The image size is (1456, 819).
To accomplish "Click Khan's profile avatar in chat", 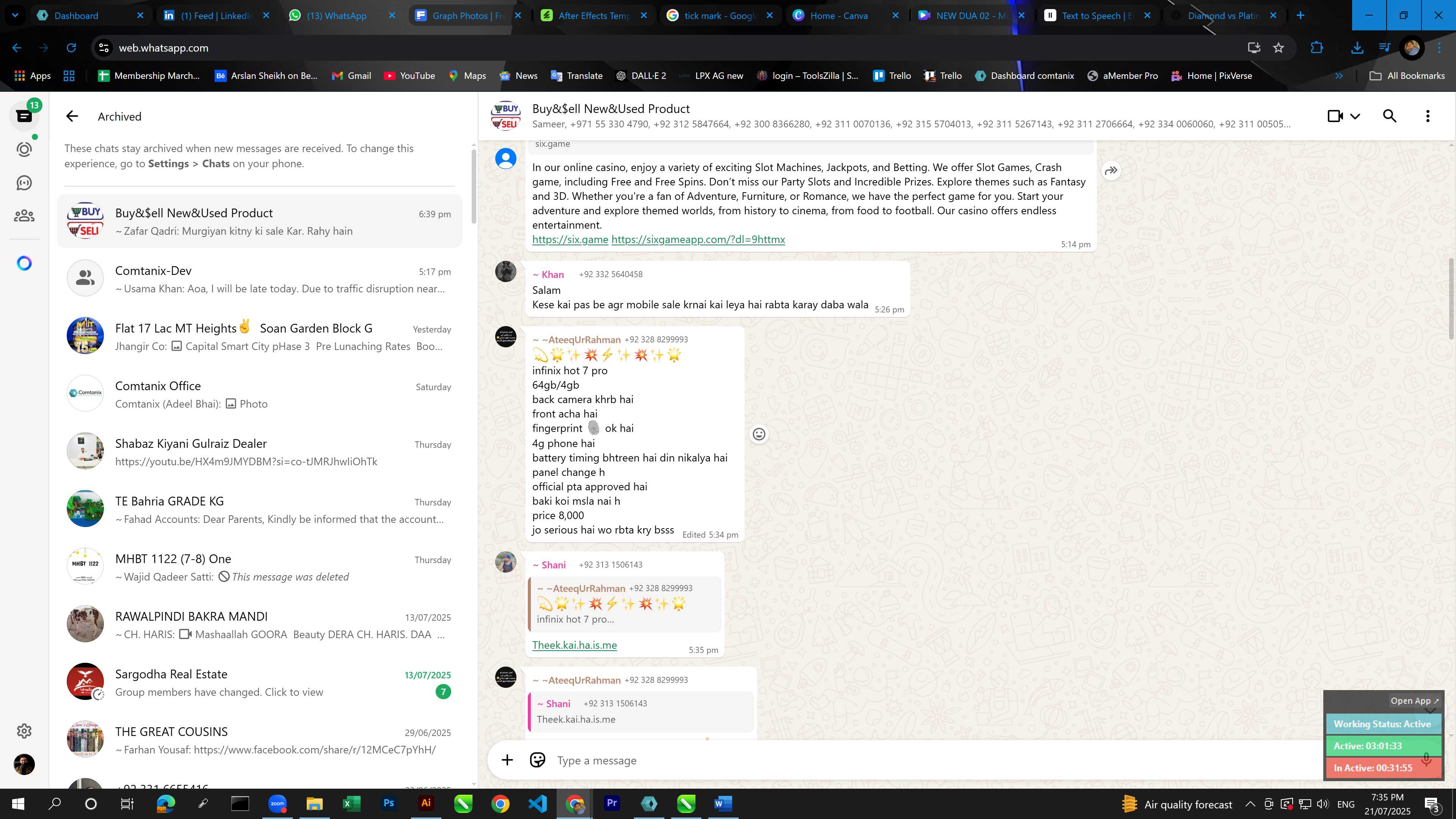I will [x=506, y=271].
